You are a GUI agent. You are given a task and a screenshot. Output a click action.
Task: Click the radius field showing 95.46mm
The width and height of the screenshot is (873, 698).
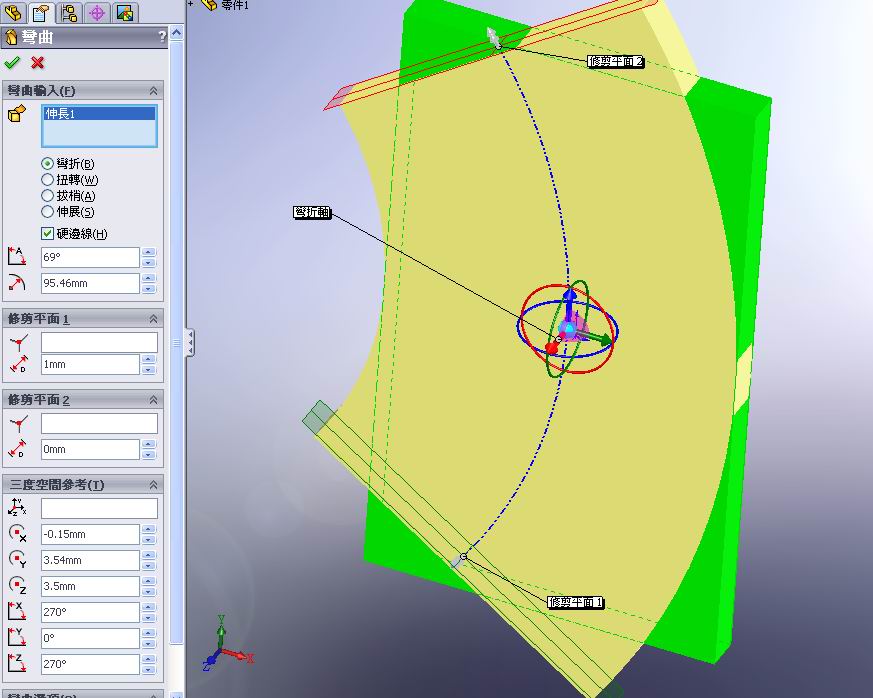tap(90, 283)
